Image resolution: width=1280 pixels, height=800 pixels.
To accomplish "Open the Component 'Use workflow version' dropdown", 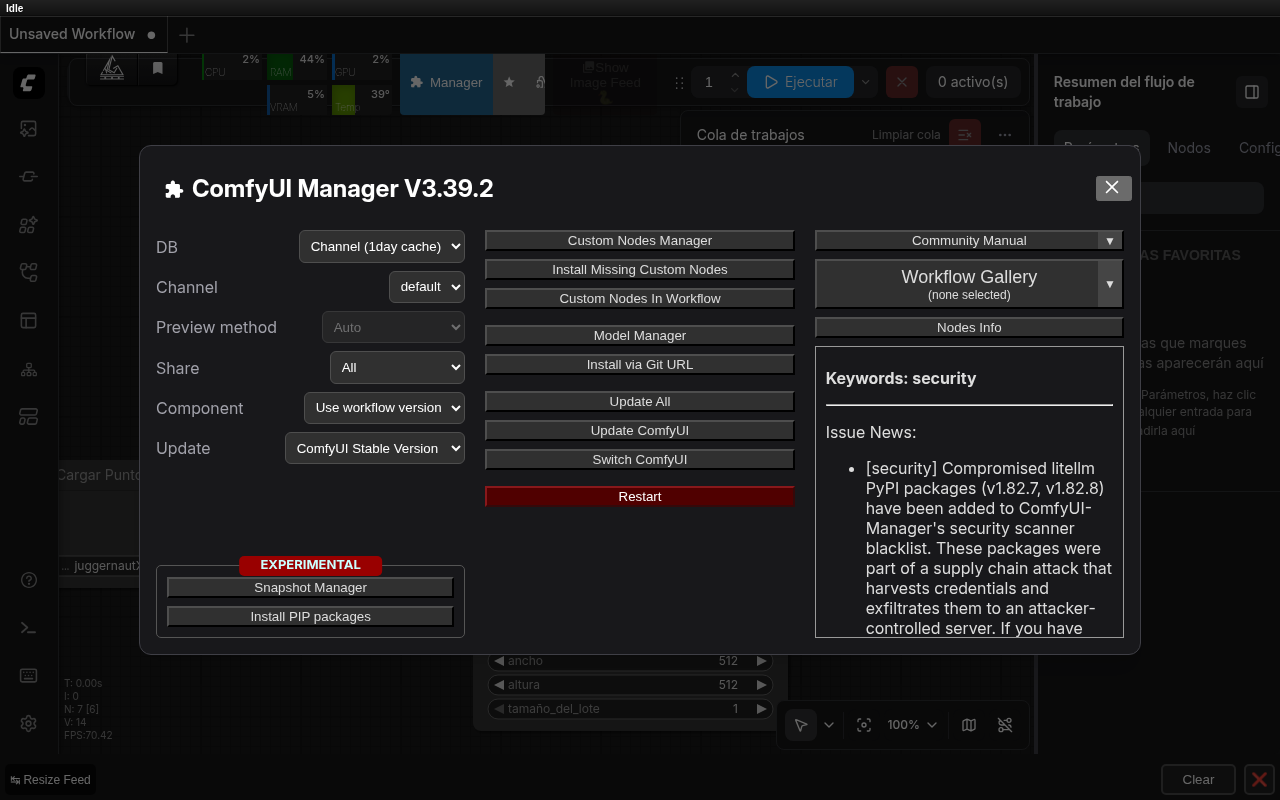I will tap(384, 408).
